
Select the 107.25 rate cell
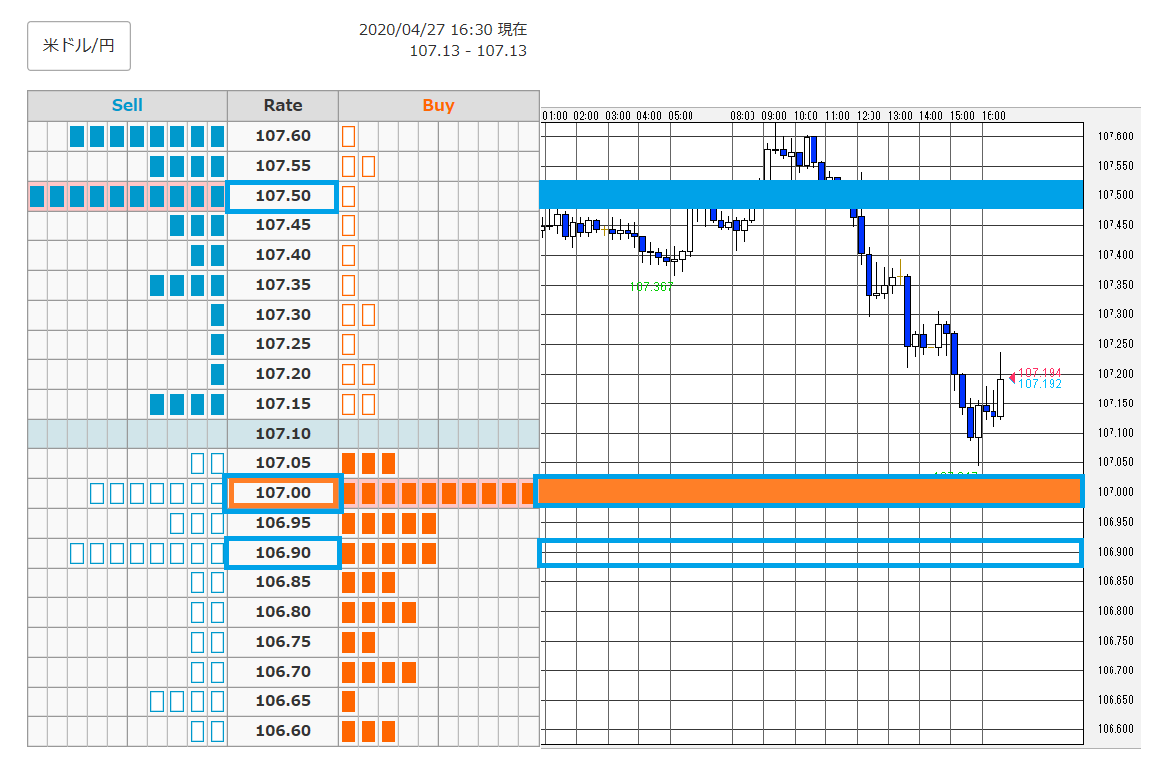[x=283, y=345]
